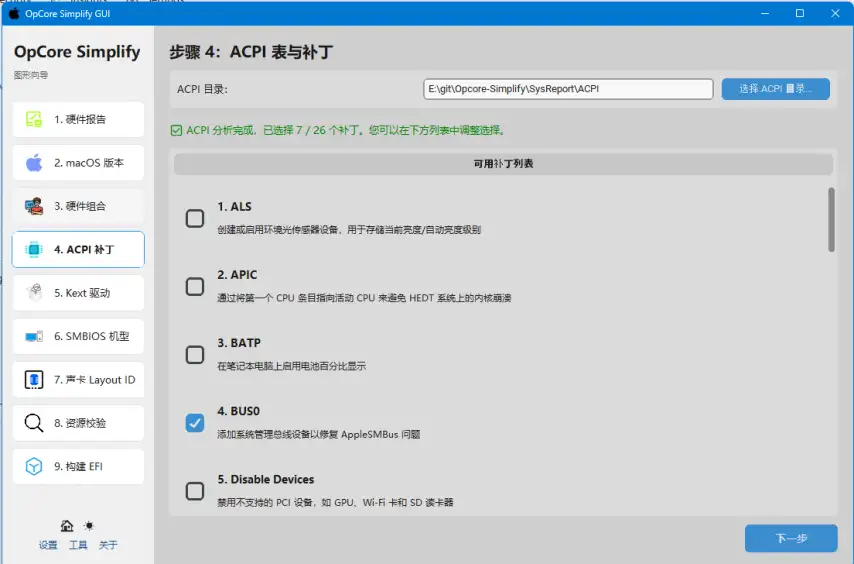
Task: Click the 下一步 button
Action: tap(790, 538)
